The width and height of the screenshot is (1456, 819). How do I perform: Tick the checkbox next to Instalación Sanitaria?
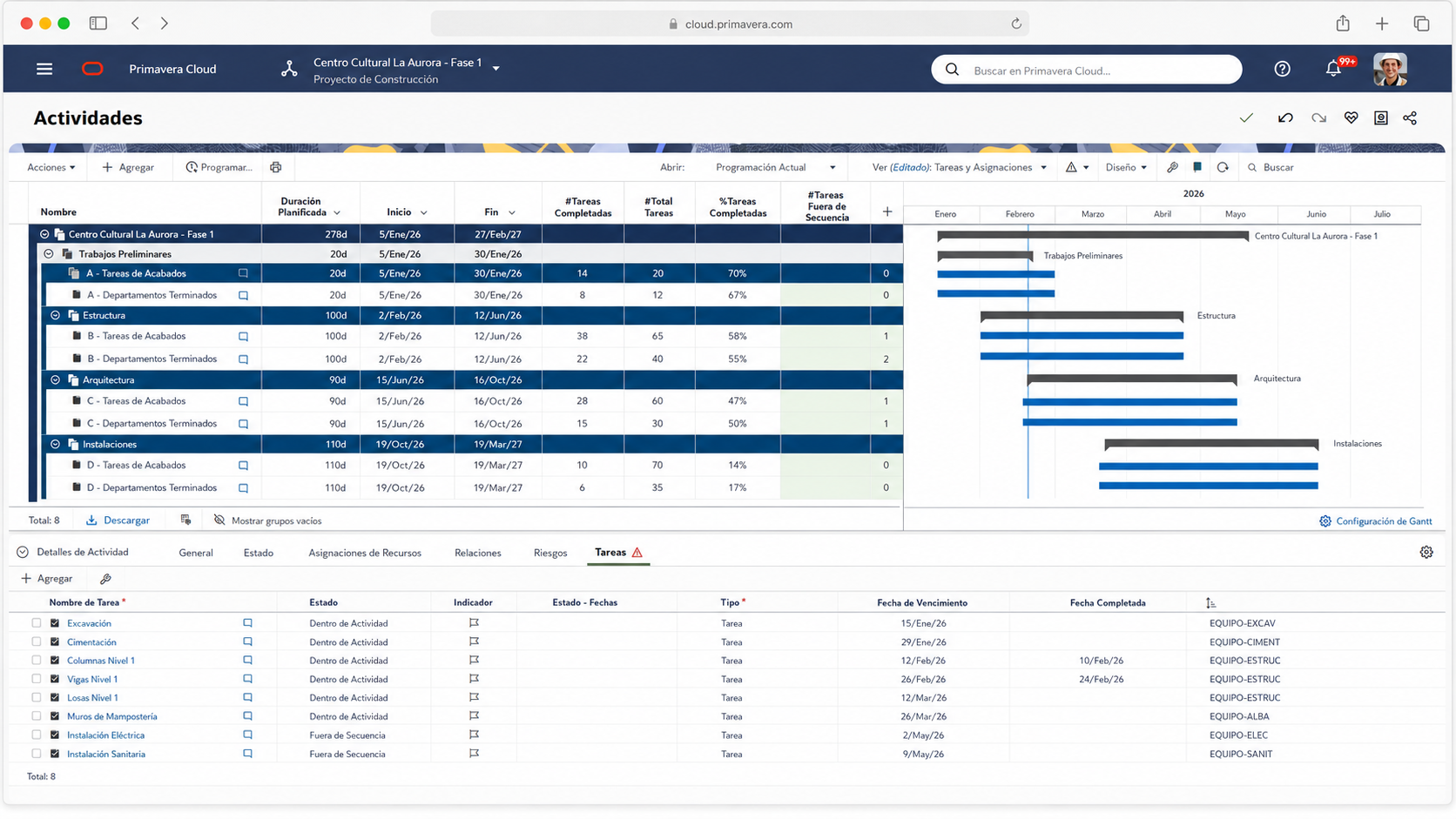click(x=36, y=754)
